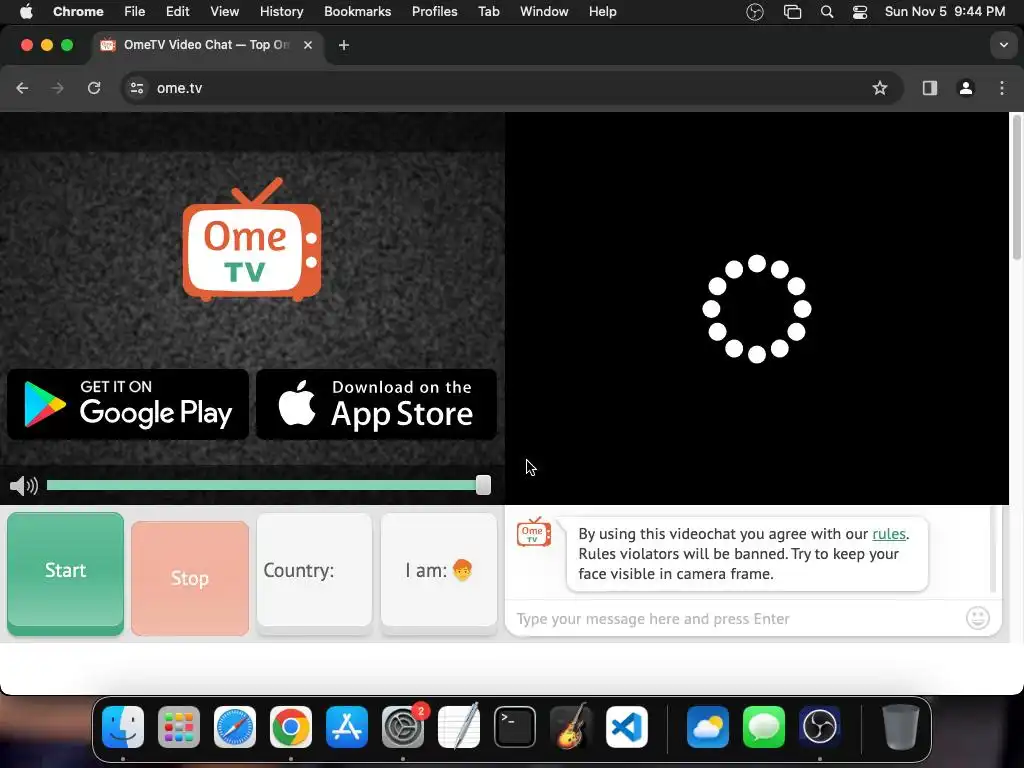Open System Settings in the Dock
The width and height of the screenshot is (1024, 768).
pyautogui.click(x=403, y=727)
